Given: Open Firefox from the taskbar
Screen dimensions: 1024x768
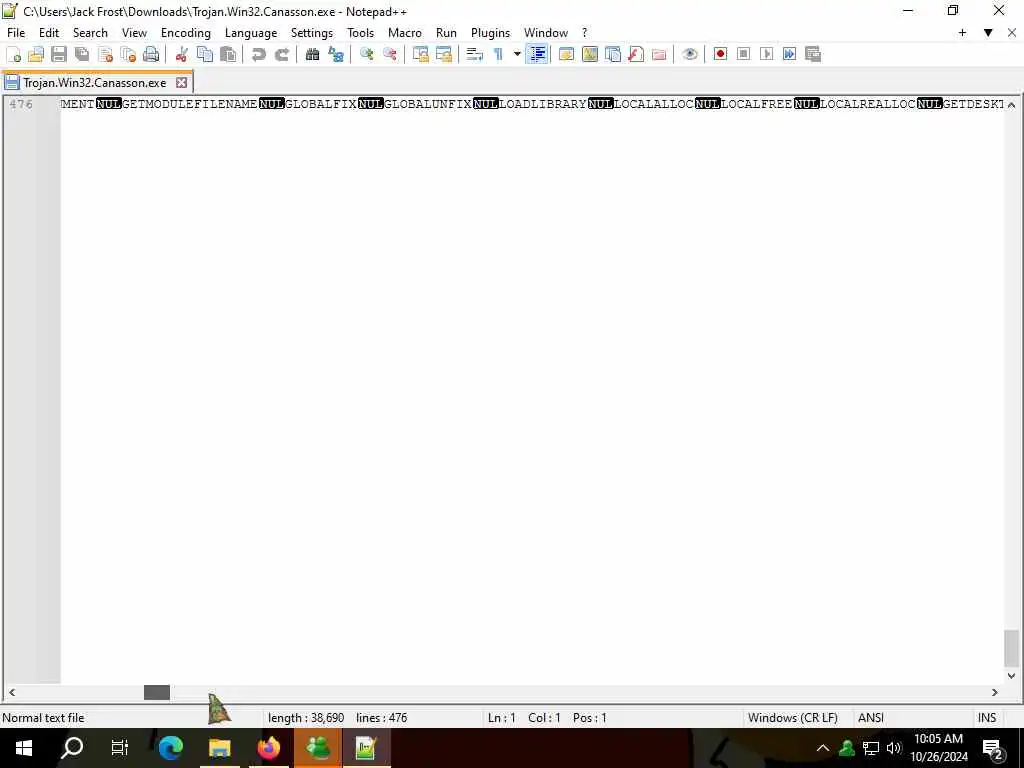Looking at the screenshot, I should pyautogui.click(x=268, y=748).
